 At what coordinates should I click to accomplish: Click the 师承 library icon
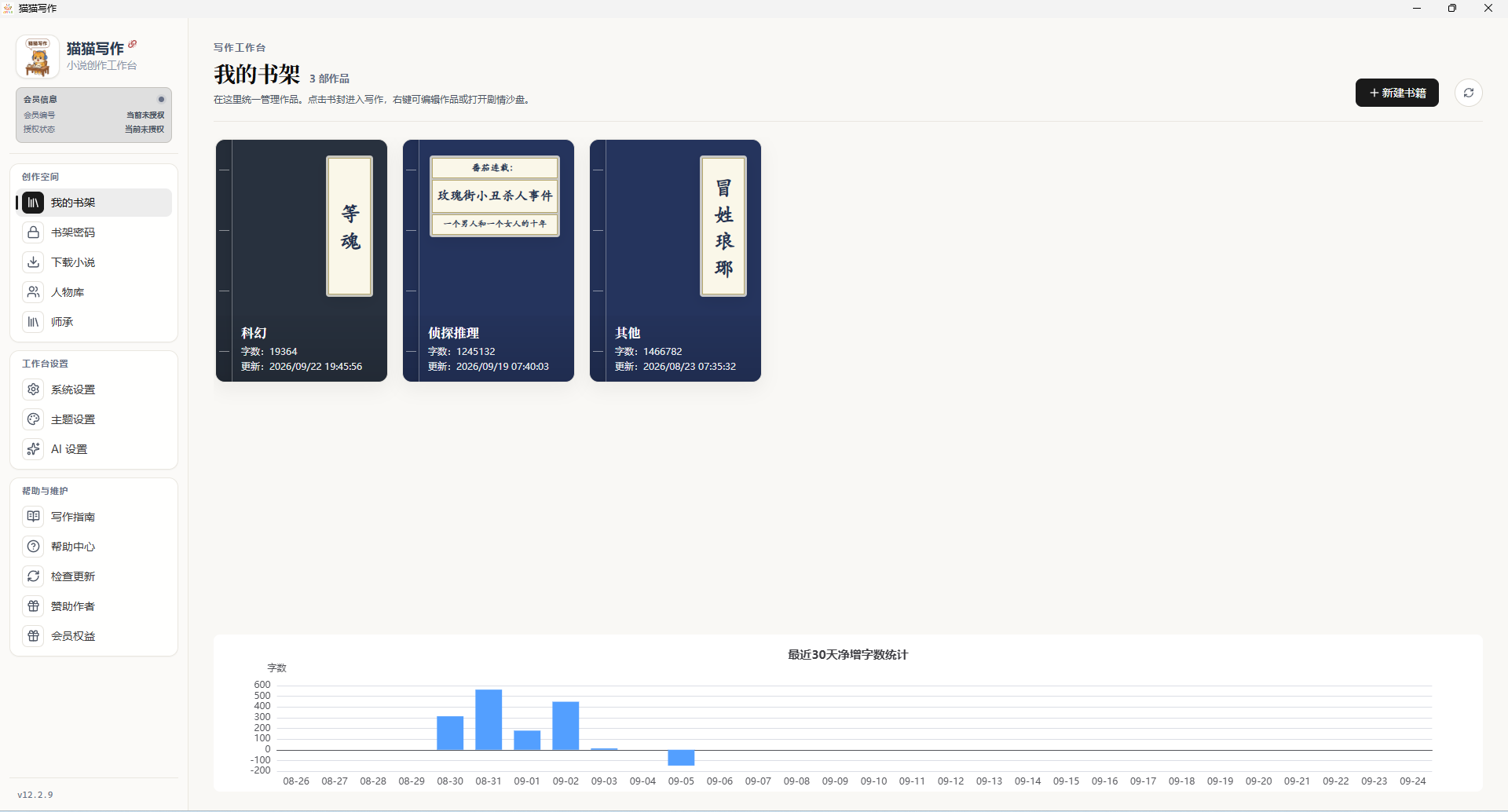tap(33, 322)
